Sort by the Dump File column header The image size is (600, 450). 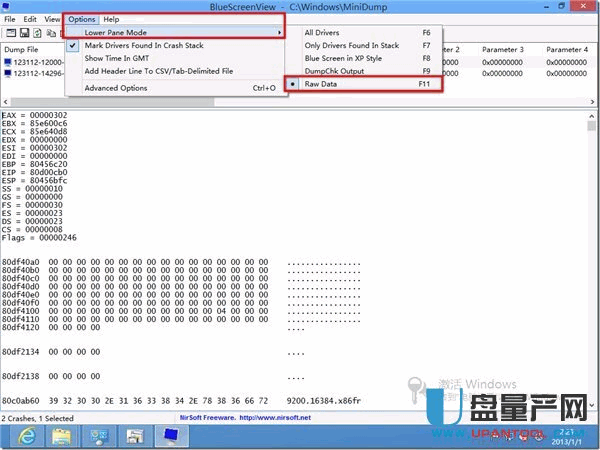(21, 49)
